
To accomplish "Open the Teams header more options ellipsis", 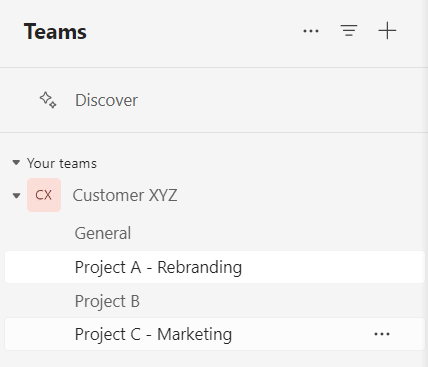I will point(311,31).
